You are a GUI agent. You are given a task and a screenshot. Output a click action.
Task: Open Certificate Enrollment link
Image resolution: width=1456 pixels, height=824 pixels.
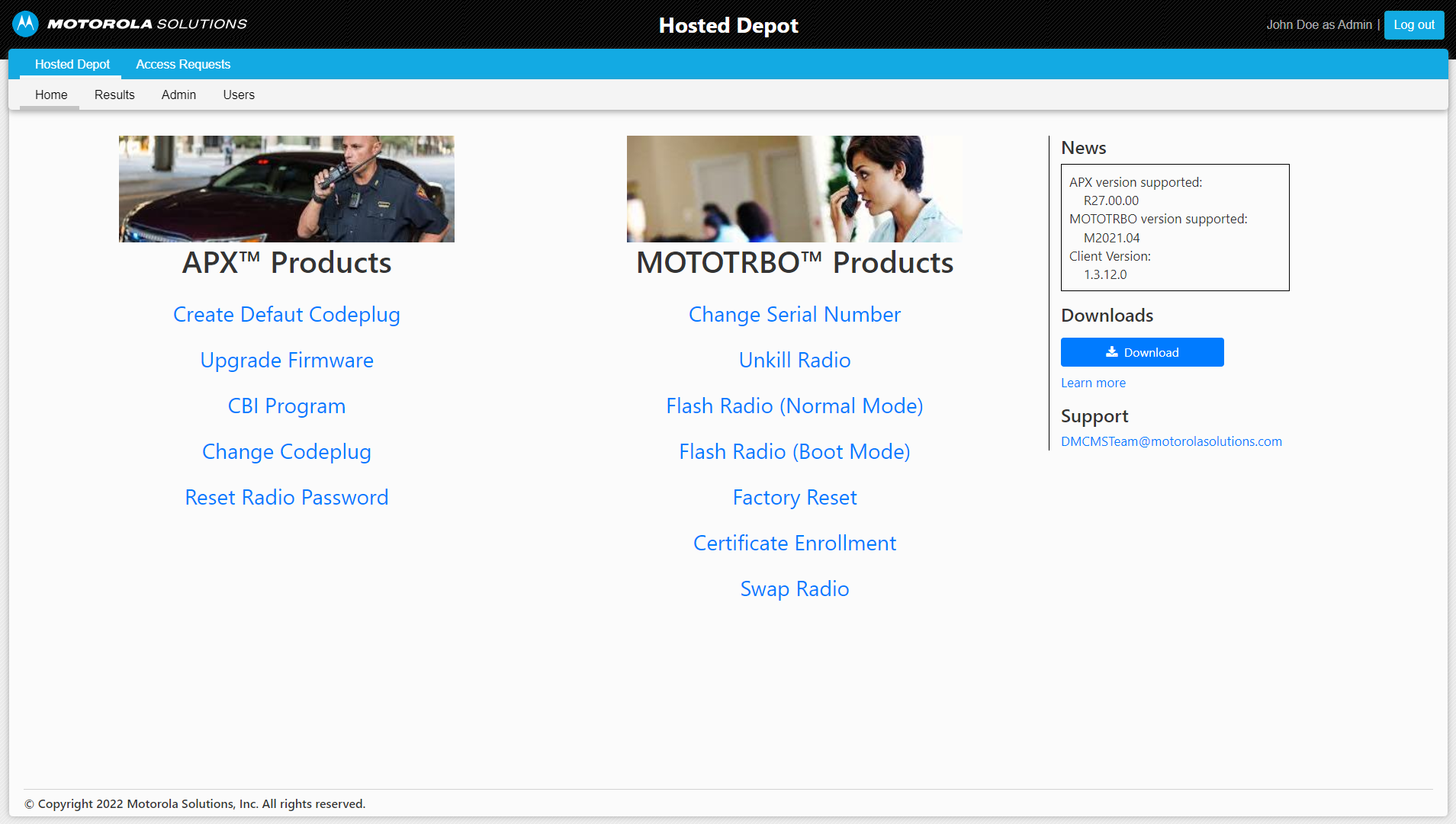point(795,543)
